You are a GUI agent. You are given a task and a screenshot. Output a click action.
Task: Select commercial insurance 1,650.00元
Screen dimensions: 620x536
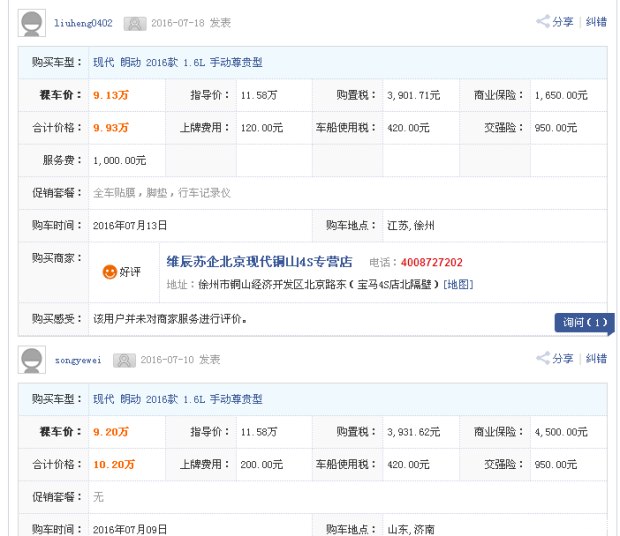pyautogui.click(x=561, y=95)
